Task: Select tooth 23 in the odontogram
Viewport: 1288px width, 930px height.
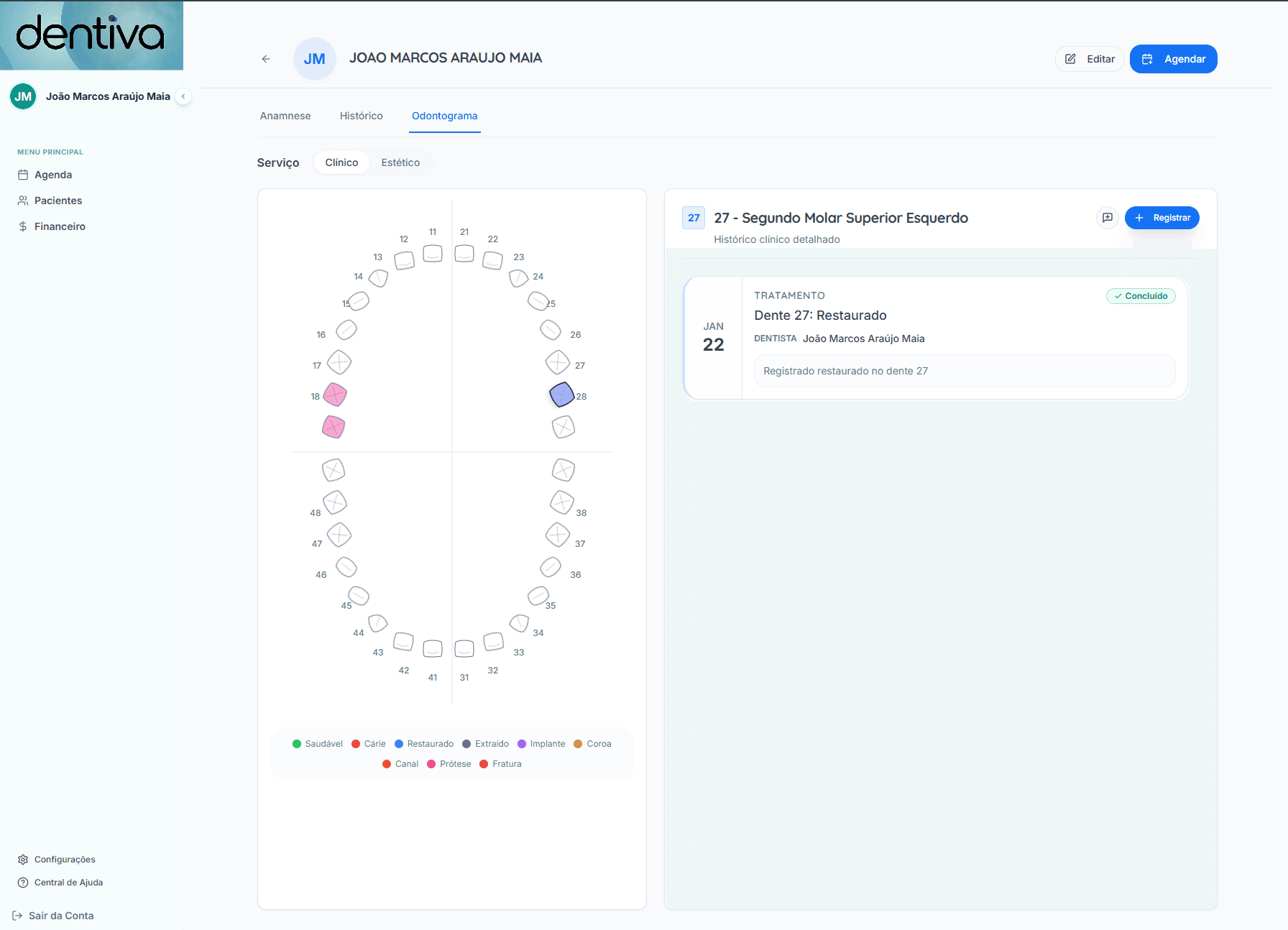Action: (518, 278)
